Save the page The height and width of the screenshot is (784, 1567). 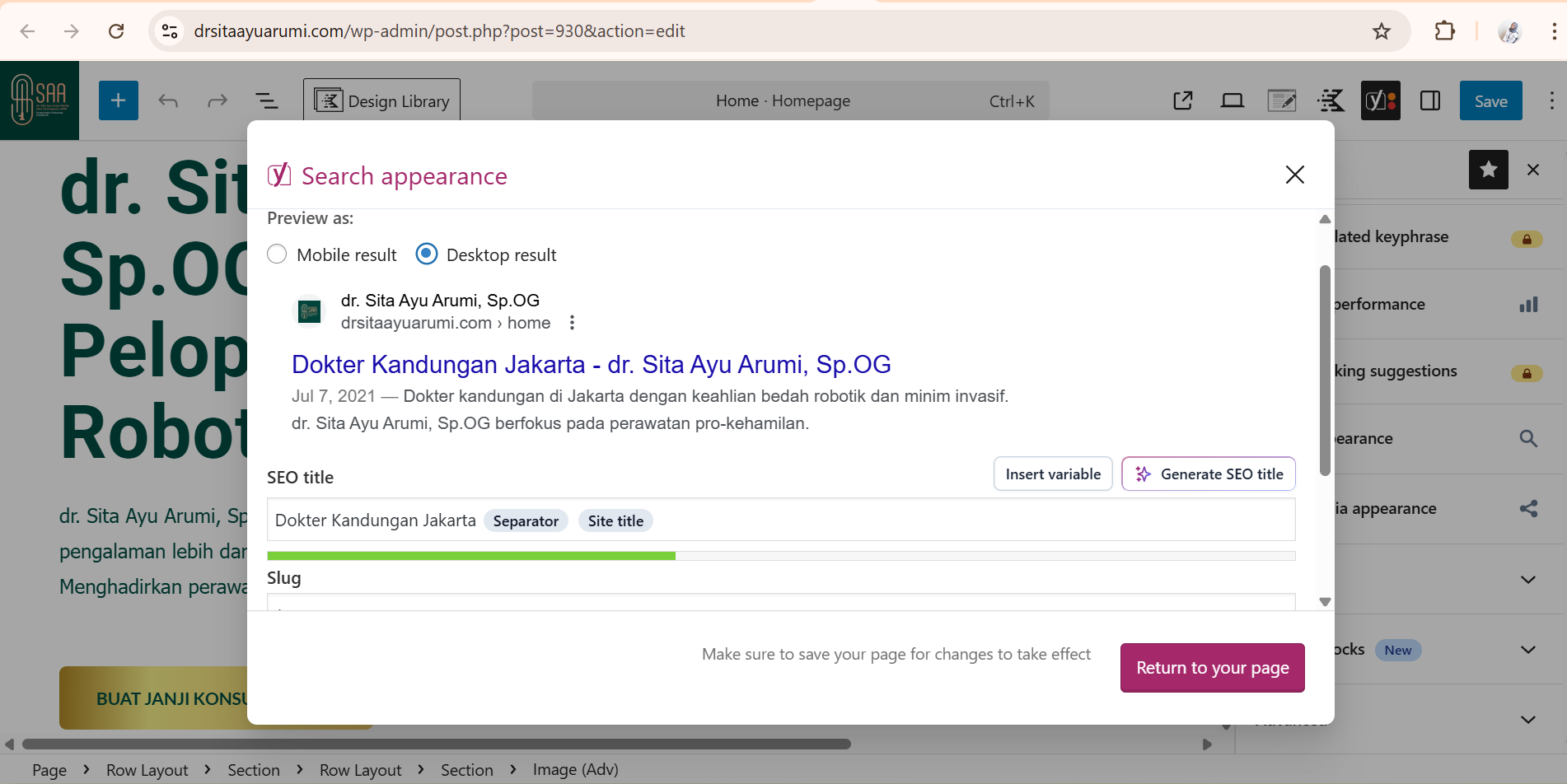tap(1491, 100)
